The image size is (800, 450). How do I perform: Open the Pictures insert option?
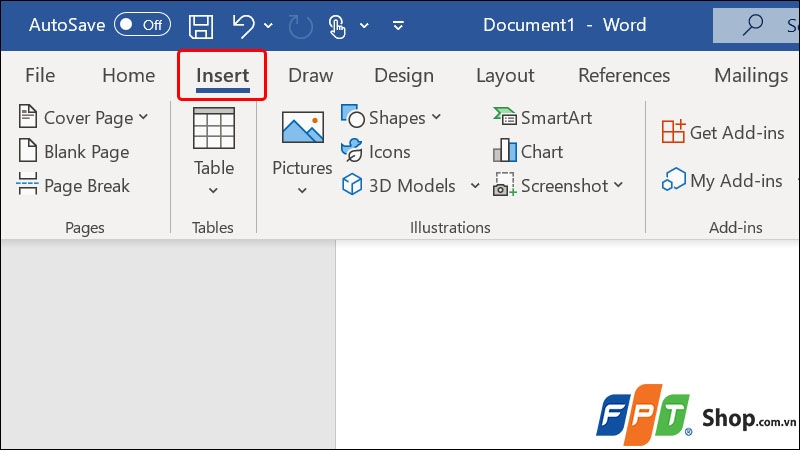(302, 153)
